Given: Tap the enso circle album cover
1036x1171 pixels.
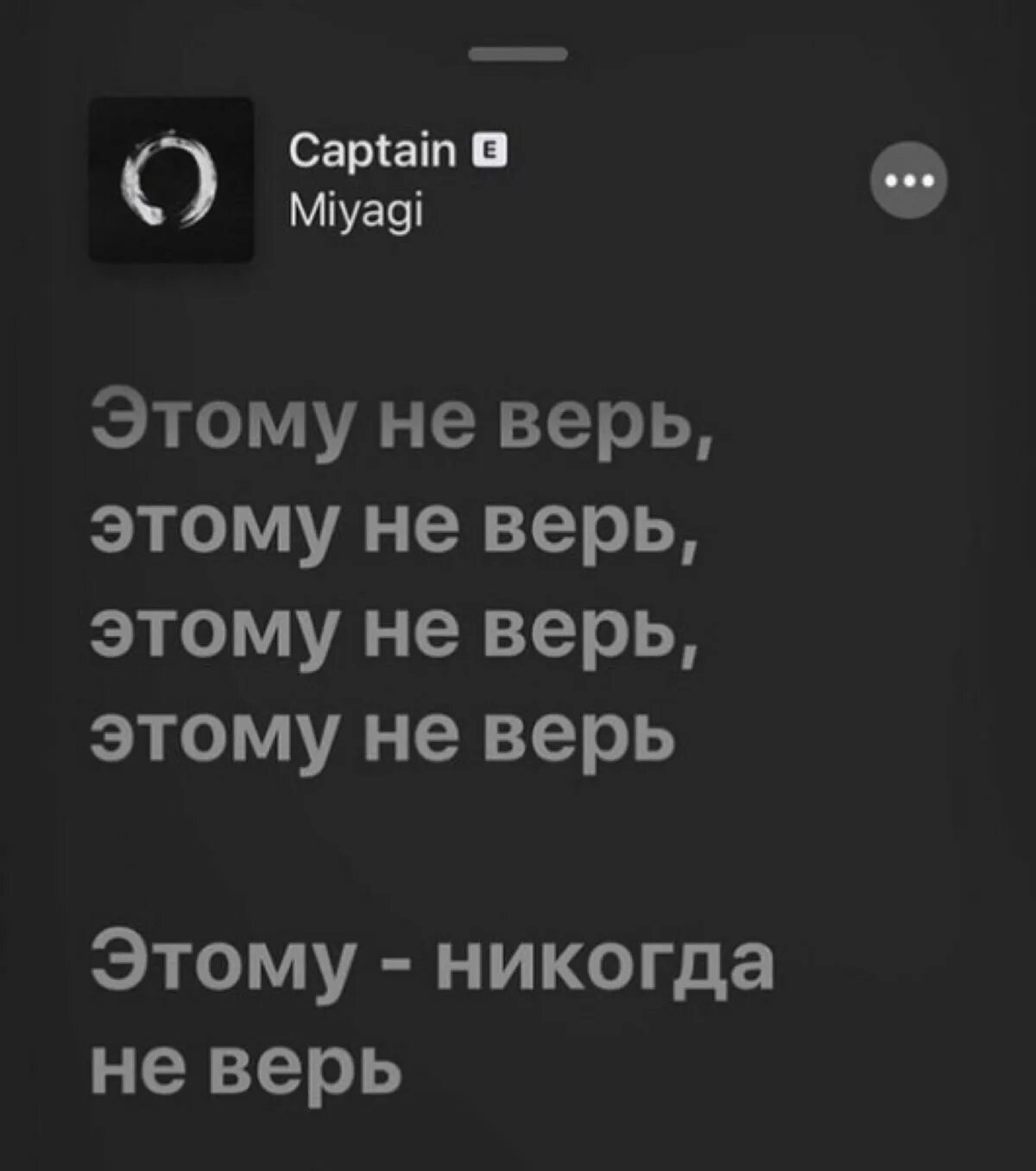Looking at the screenshot, I should coord(172,180).
